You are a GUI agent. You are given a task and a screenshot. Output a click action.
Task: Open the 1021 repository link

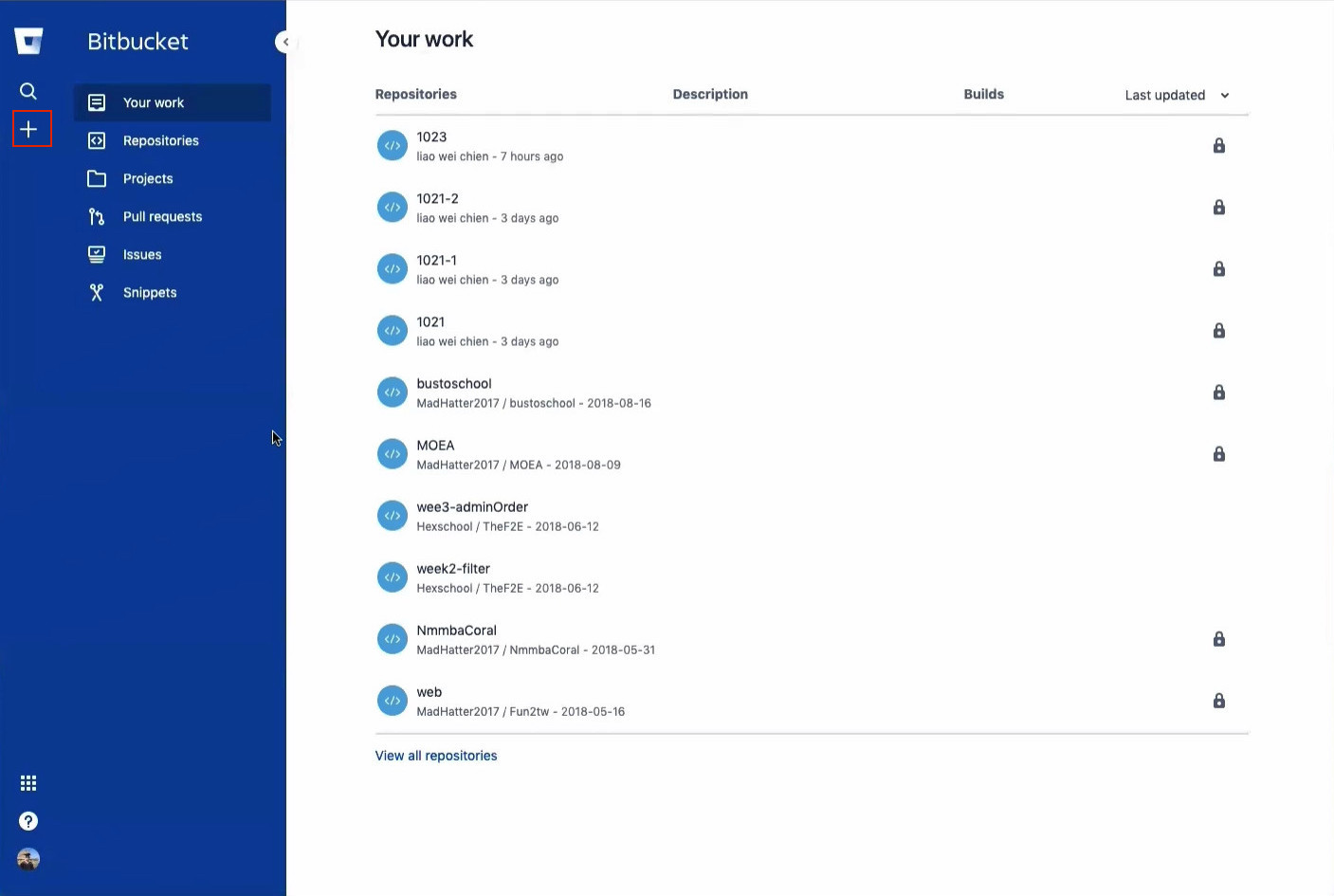click(430, 321)
